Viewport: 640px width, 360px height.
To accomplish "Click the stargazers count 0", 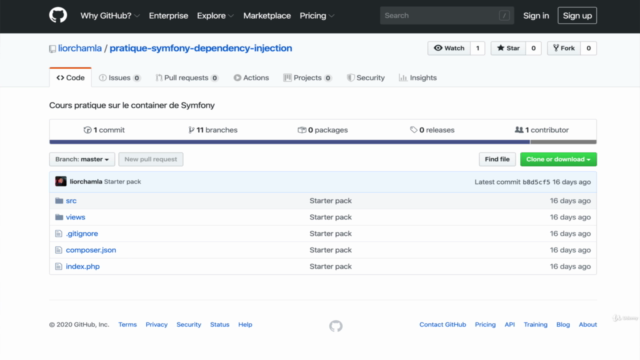I will click(533, 48).
